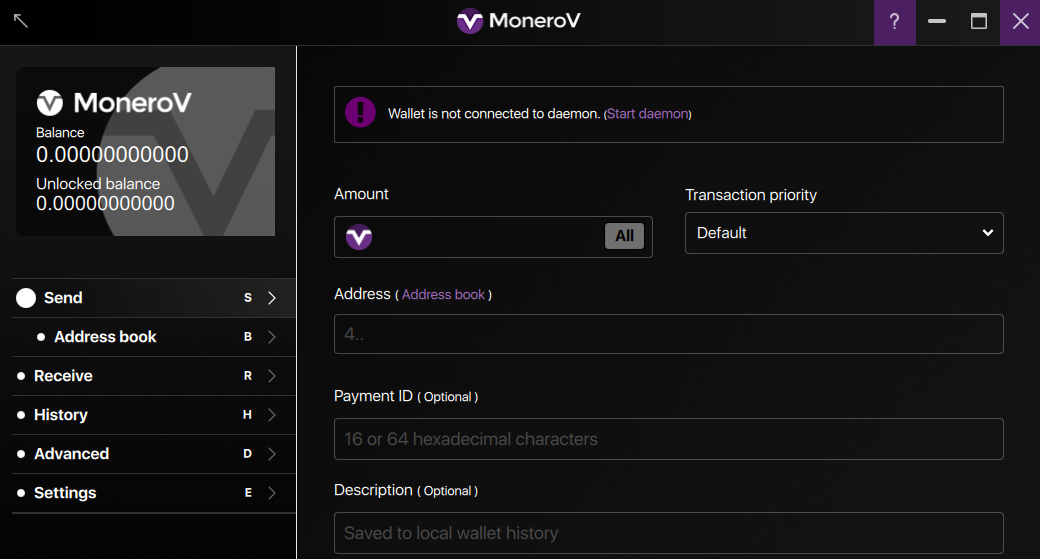Go to Address book in sidebar
The image size is (1040, 559).
(154, 337)
